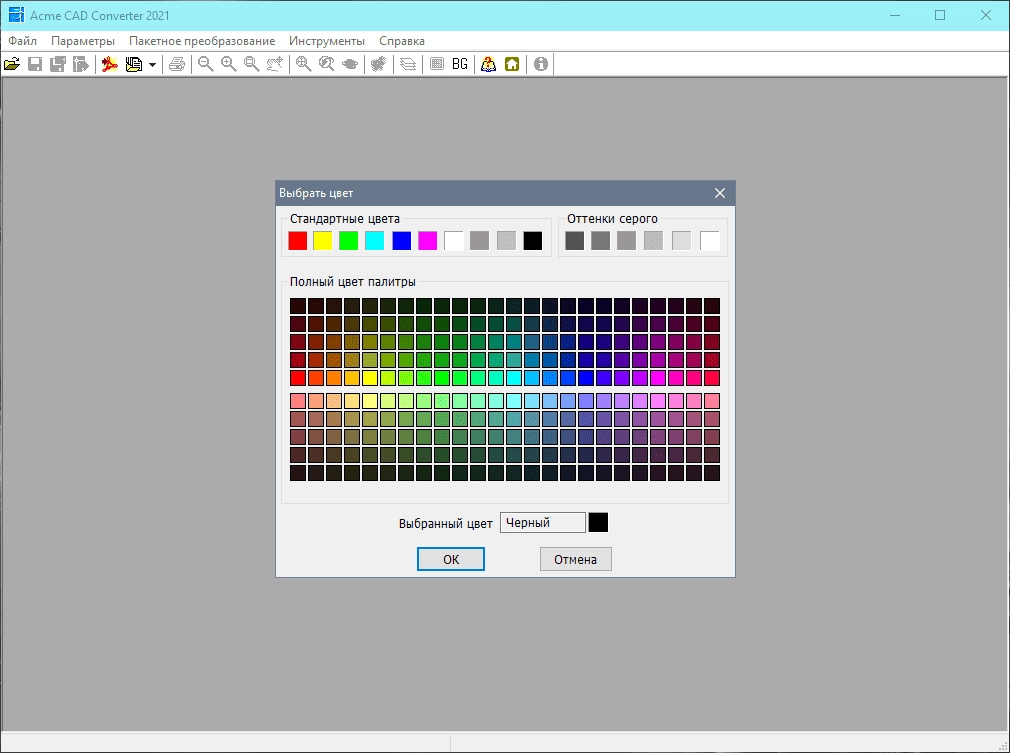This screenshot has height=753, width=1010.
Task: Open the Пакетное преобразование menu
Action: click(x=202, y=41)
